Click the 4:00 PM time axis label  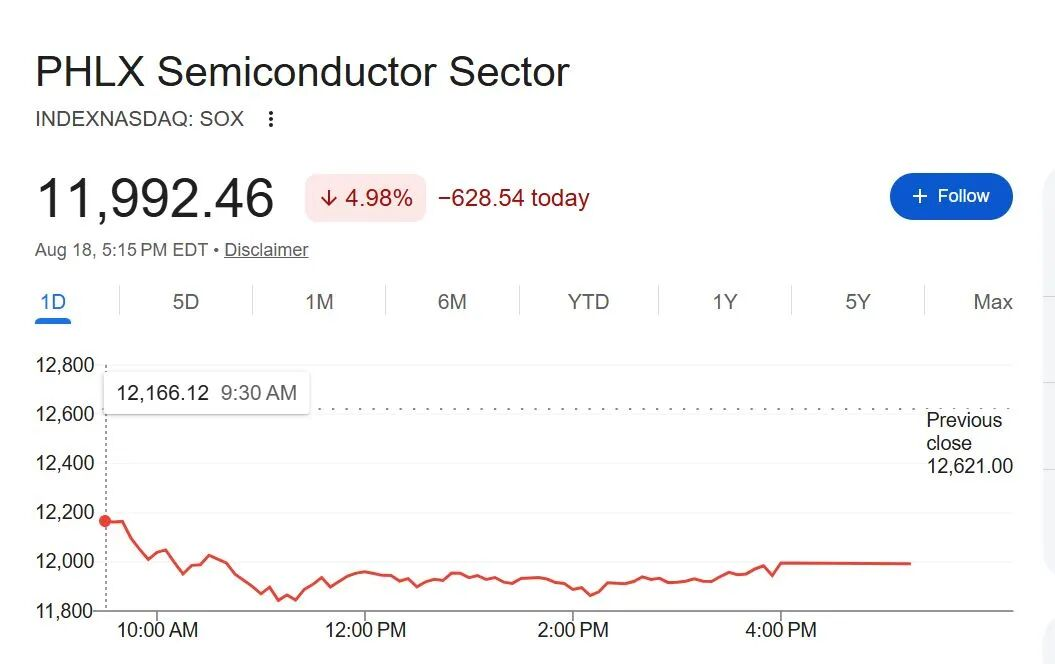point(780,630)
